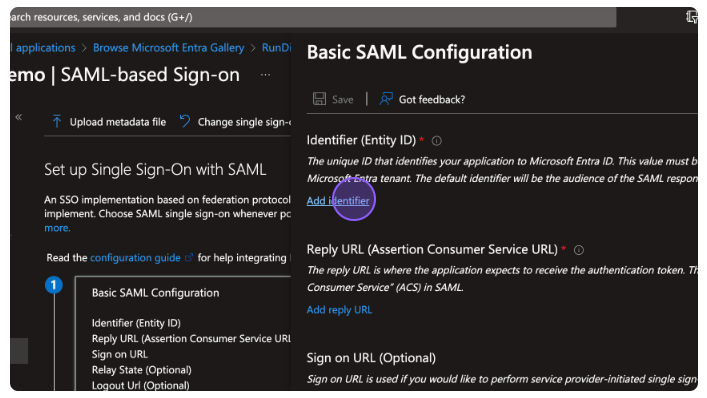
Task: Click the Basic SAML Configuration panel heading
Action: click(419, 52)
